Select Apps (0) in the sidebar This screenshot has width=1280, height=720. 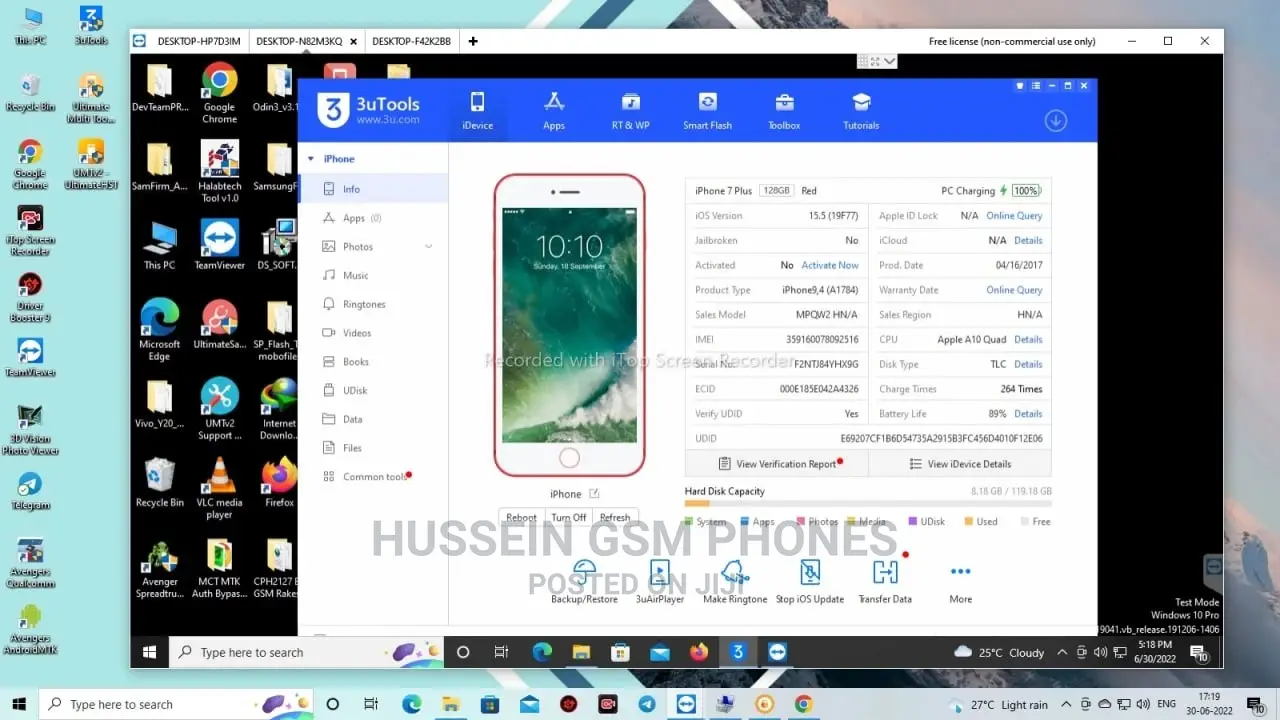coord(373,218)
